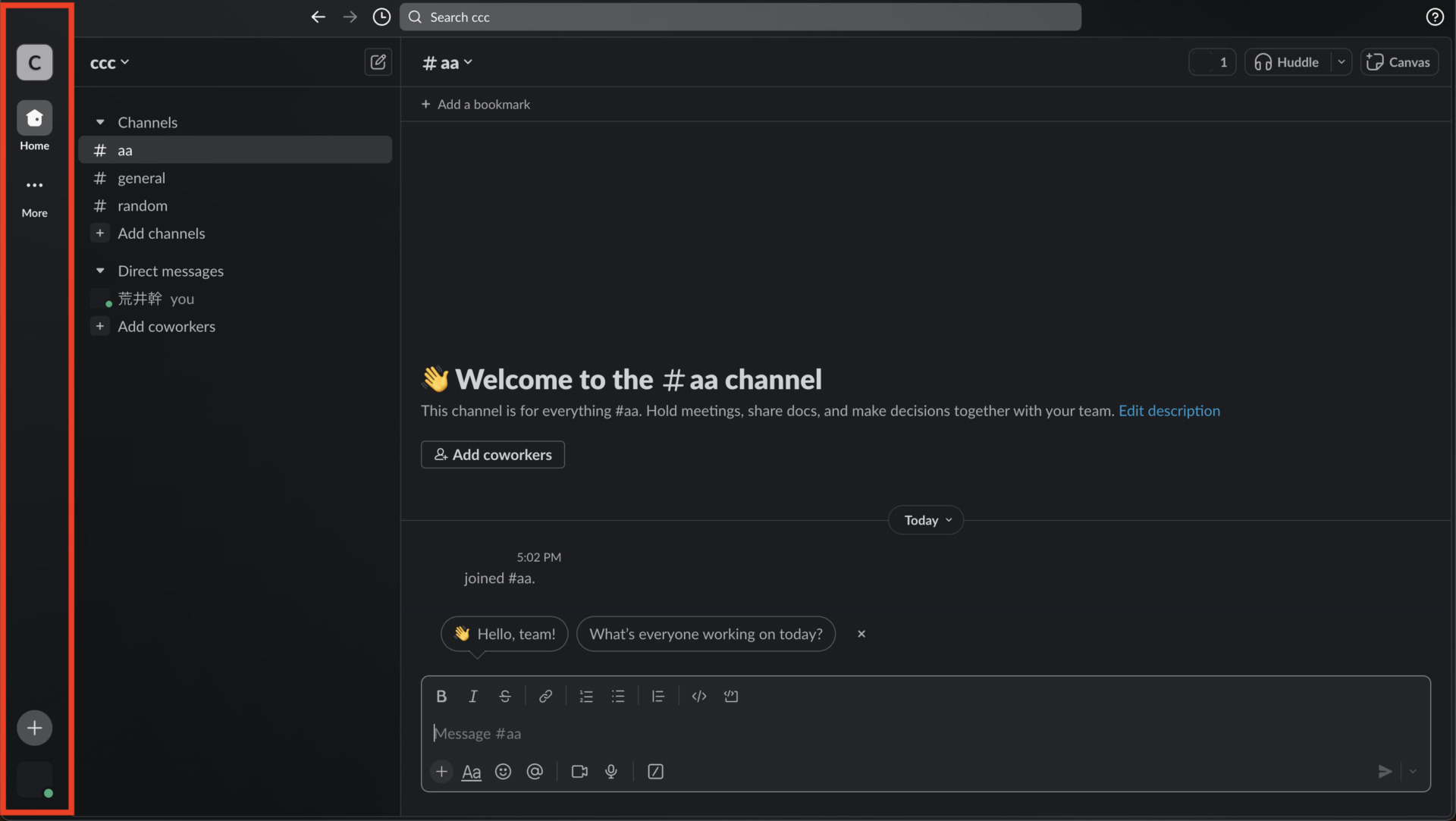Start a Huddle in the channel
This screenshot has width=1456, height=821.
(1288, 62)
